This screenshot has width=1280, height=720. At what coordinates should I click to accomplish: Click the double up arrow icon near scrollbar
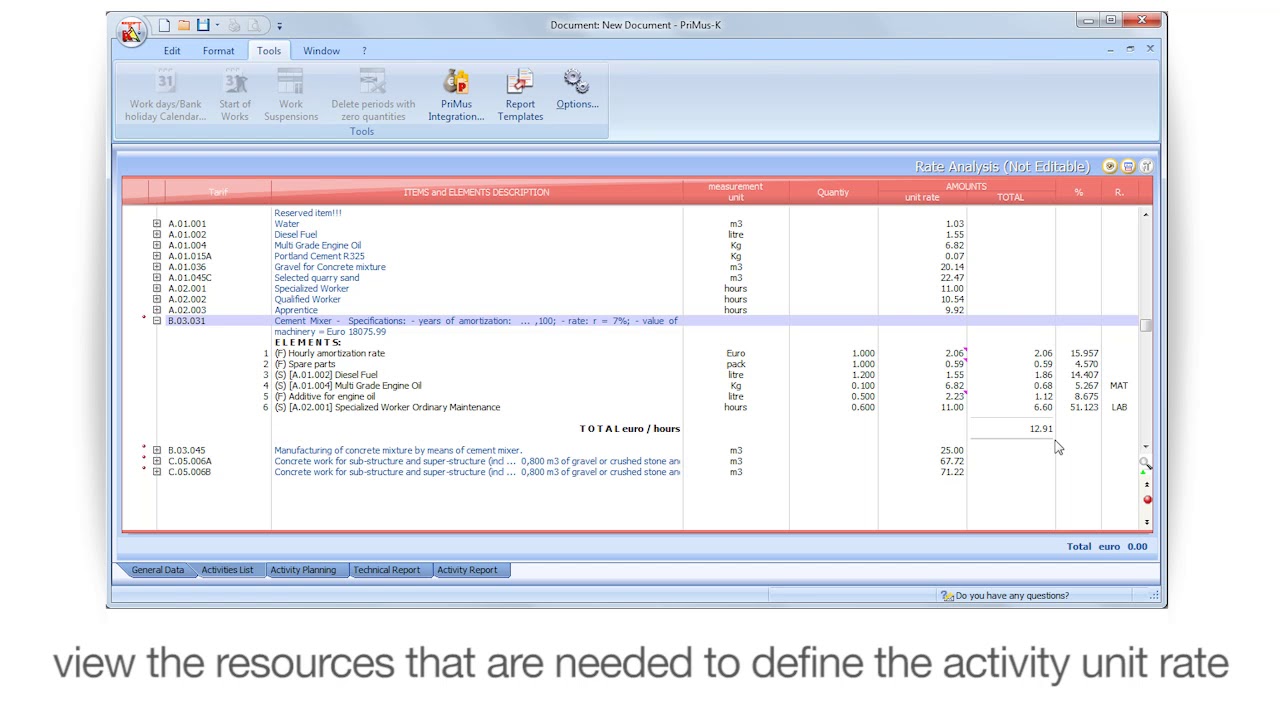pyautogui.click(x=1147, y=485)
